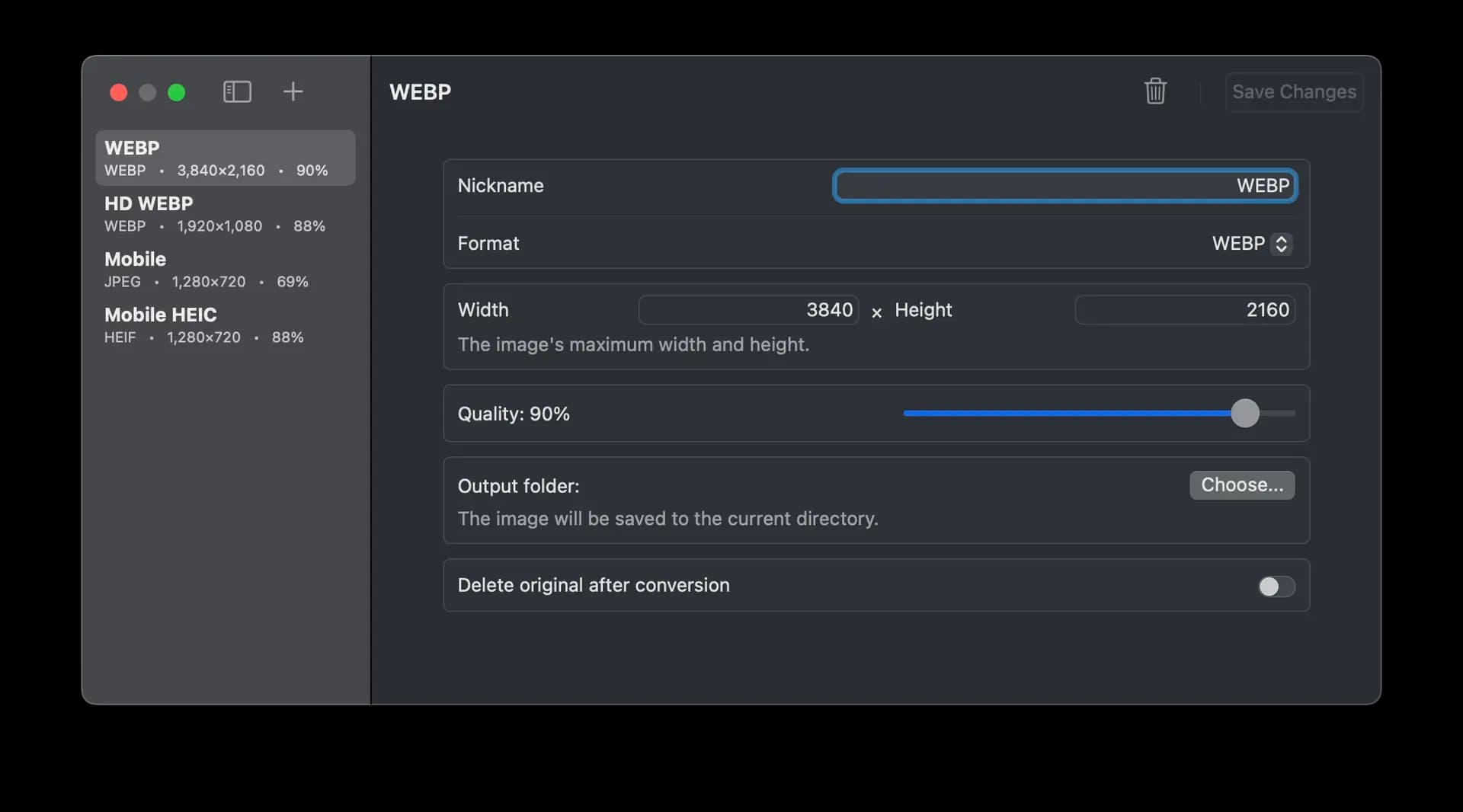Click the Quality slider handle

1245,414
